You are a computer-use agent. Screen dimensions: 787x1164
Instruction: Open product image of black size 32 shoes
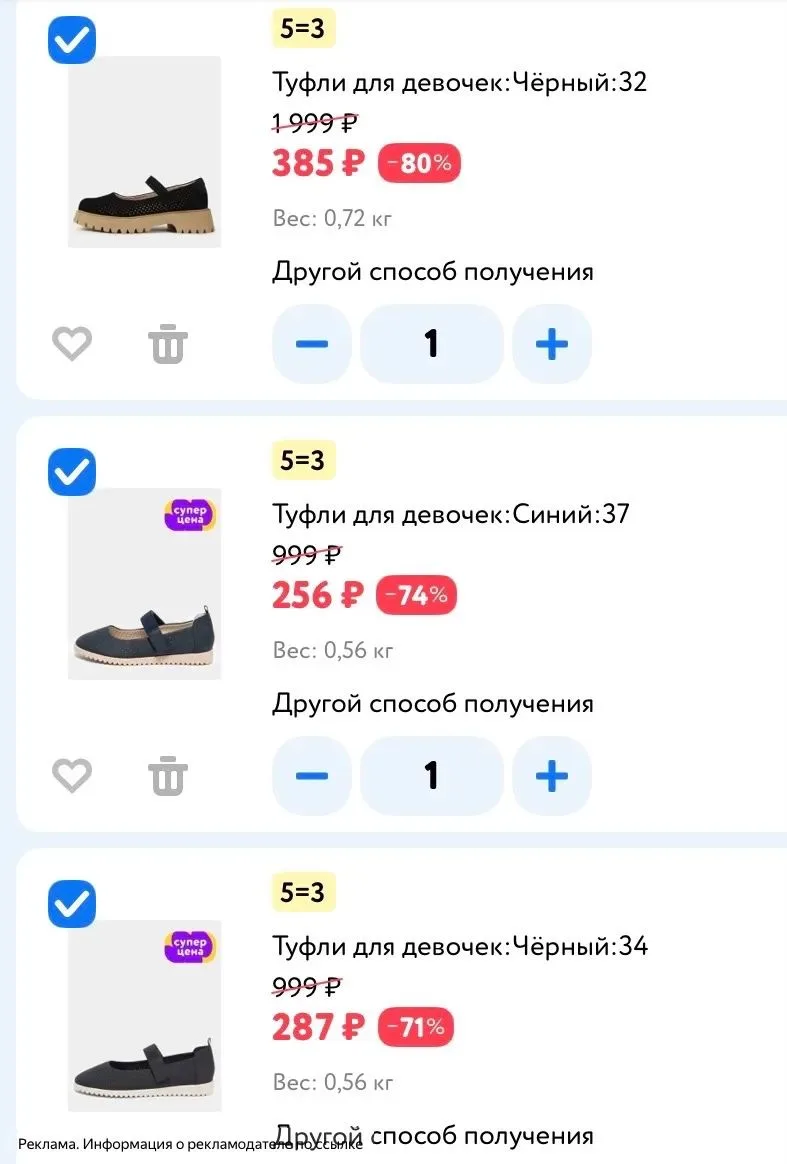click(x=145, y=152)
